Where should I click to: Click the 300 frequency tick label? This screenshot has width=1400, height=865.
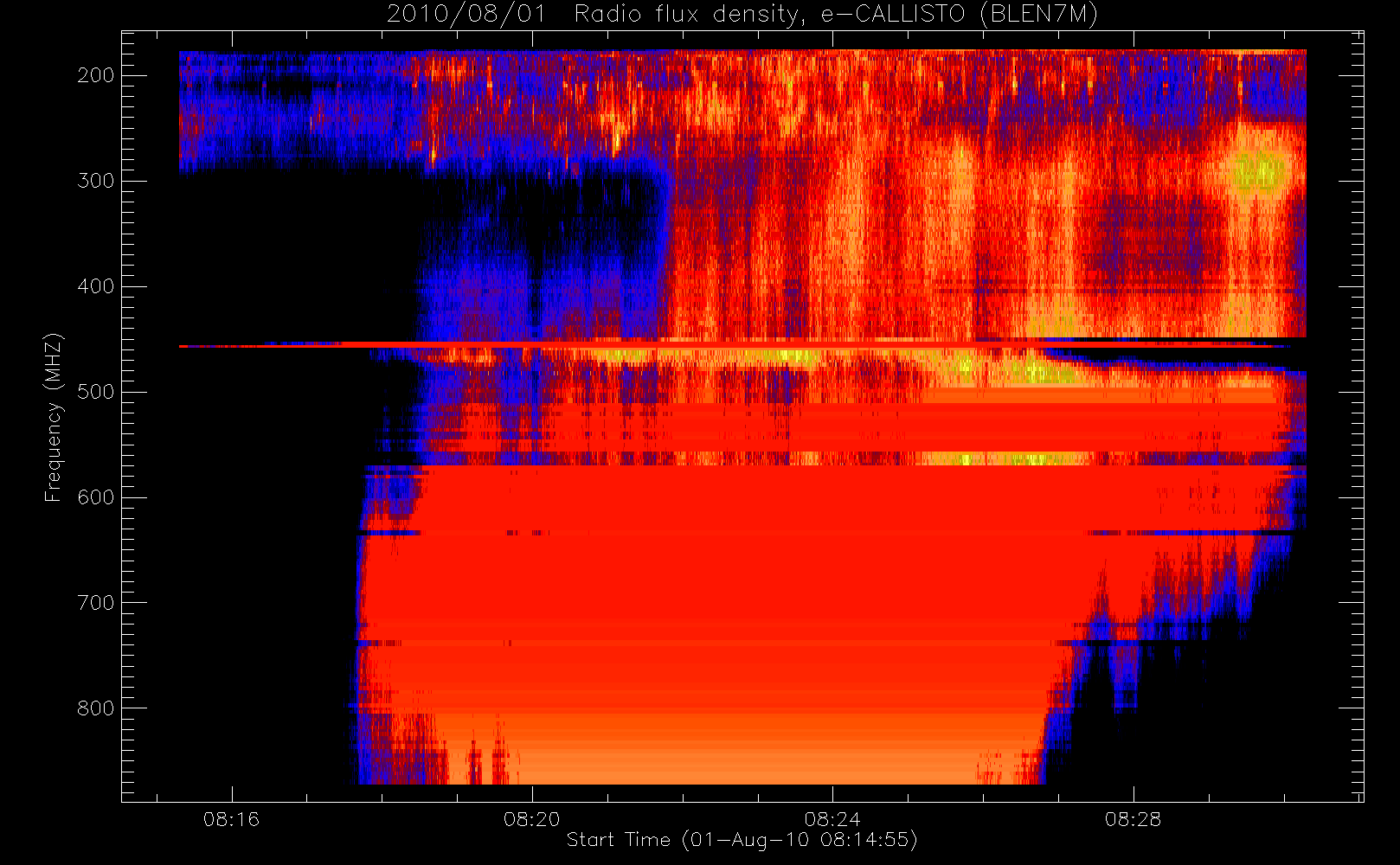tap(96, 181)
